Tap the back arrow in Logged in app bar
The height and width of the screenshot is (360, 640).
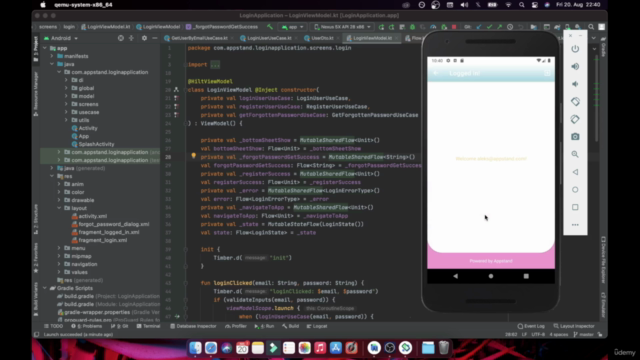pos(436,73)
